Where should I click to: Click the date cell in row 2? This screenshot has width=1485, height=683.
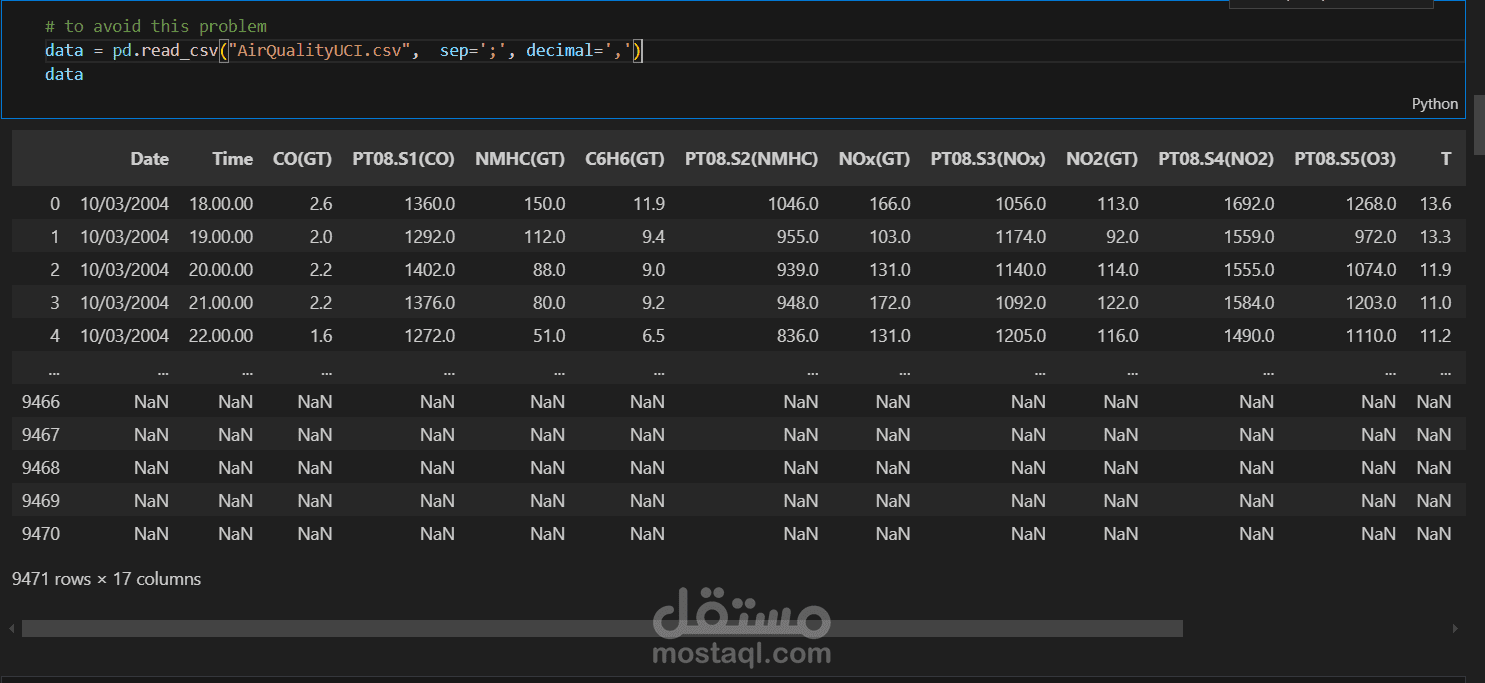125,270
